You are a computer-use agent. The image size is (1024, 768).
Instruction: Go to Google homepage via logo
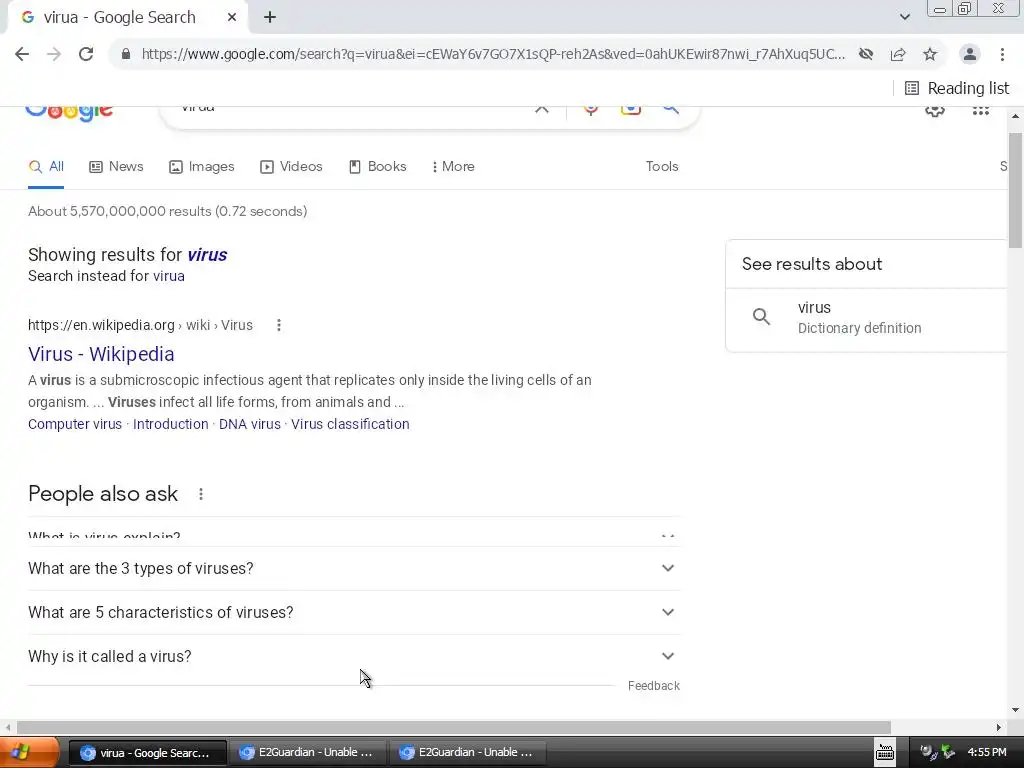coord(69,112)
